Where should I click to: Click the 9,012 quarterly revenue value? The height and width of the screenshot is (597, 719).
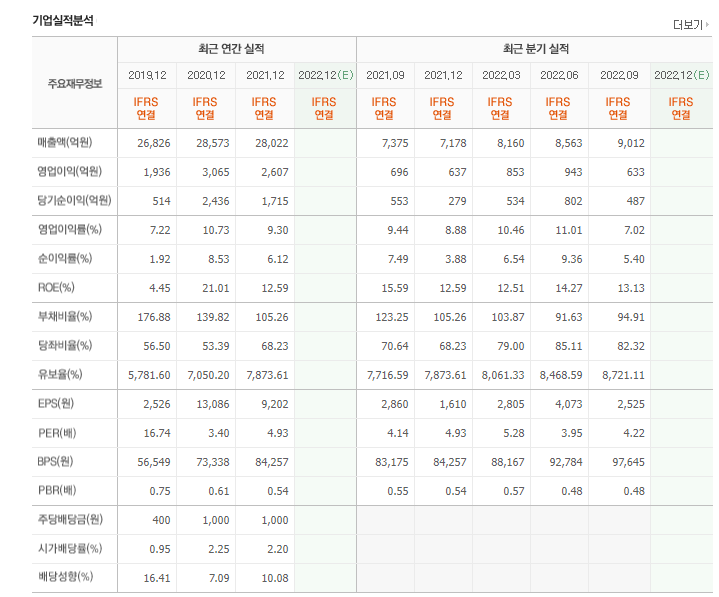click(631, 143)
